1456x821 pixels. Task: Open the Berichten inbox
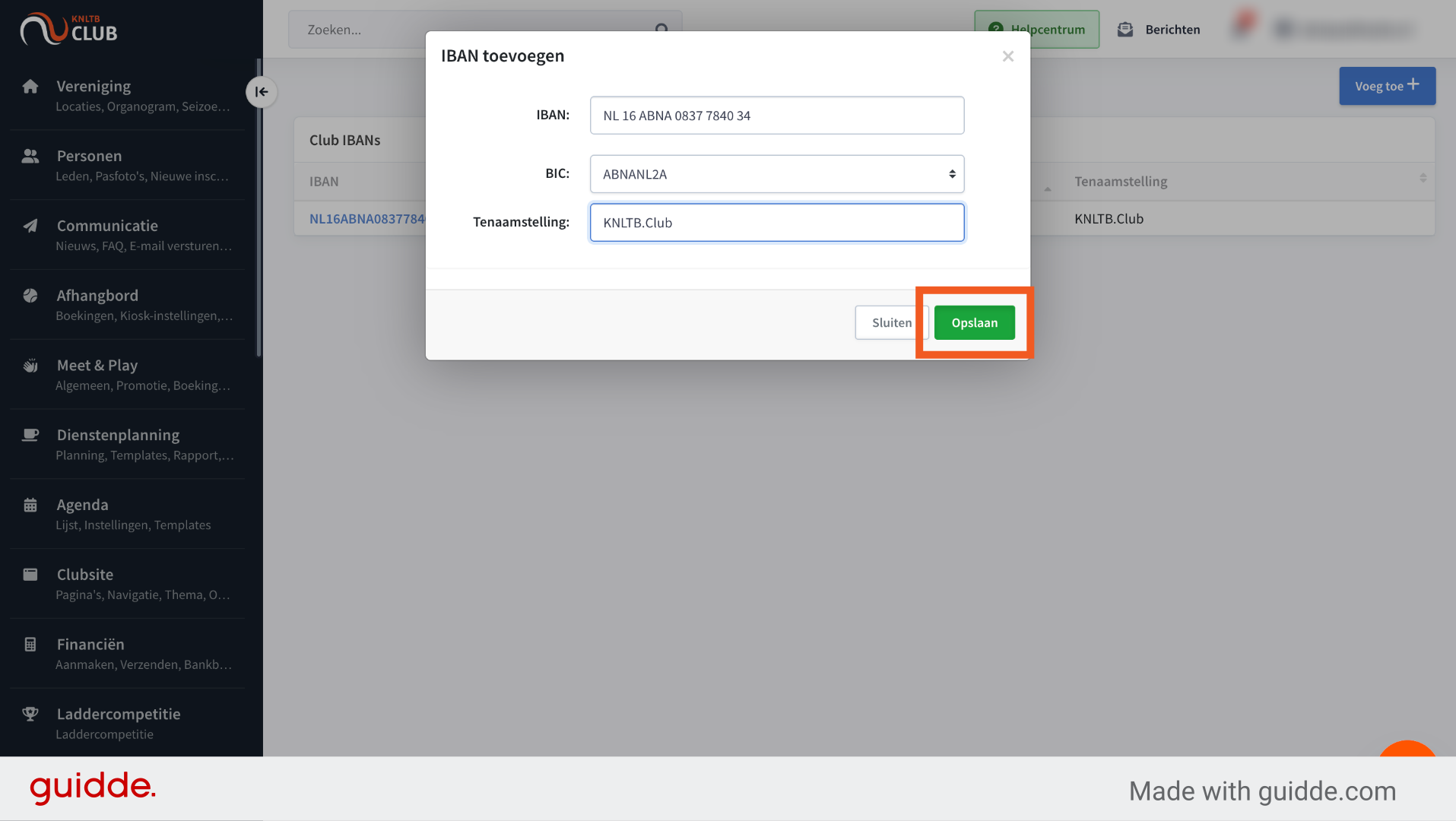1159,30
